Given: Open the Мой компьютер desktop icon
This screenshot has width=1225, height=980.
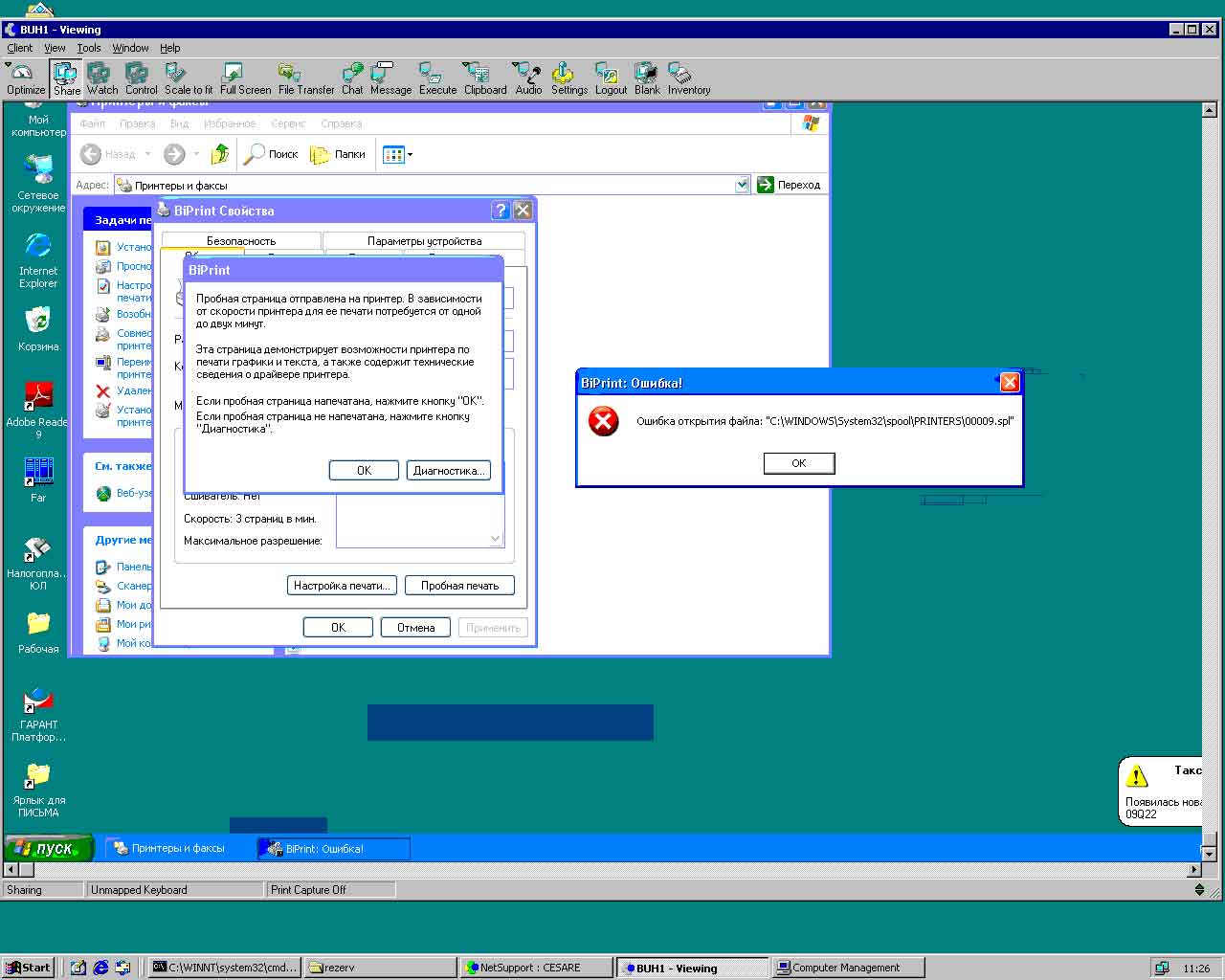Looking at the screenshot, I should pos(38,121).
